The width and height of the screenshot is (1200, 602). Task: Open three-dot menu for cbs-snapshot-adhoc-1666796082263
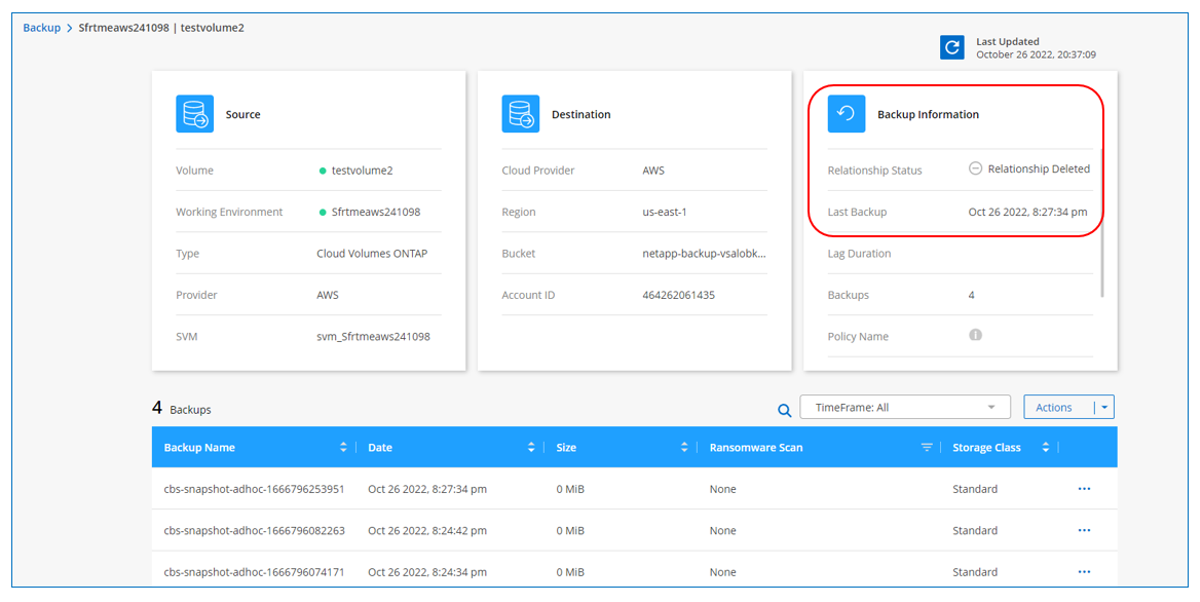(1084, 531)
